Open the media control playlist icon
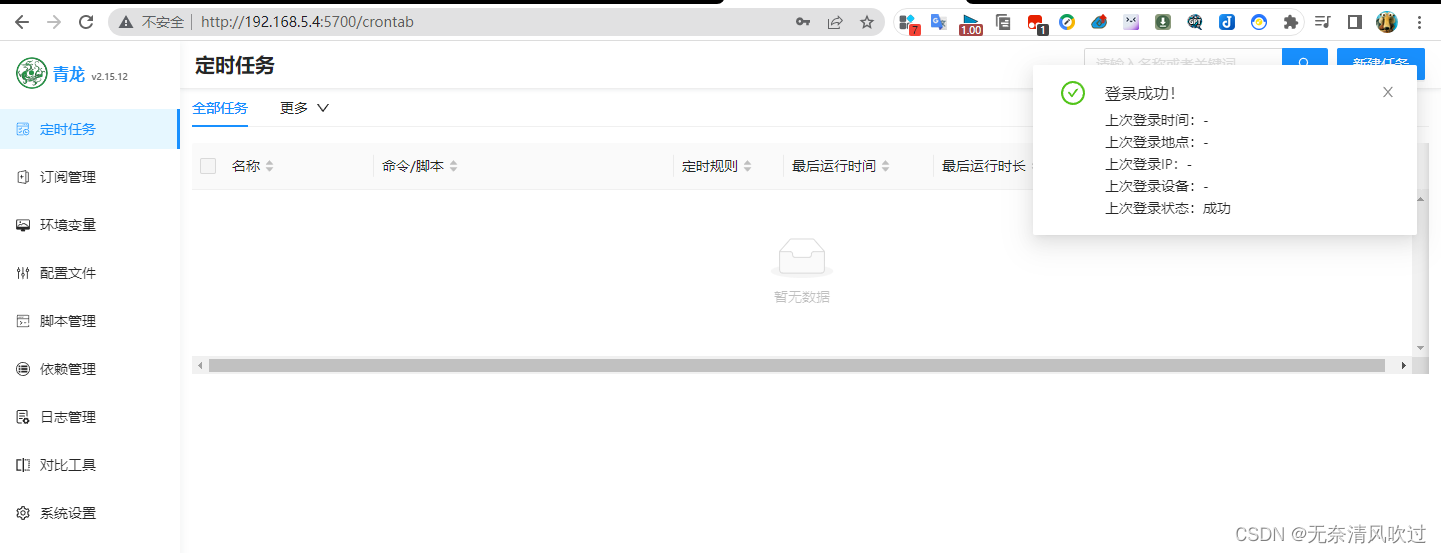Screen dimensions: 1441x553 (x=1323, y=22)
